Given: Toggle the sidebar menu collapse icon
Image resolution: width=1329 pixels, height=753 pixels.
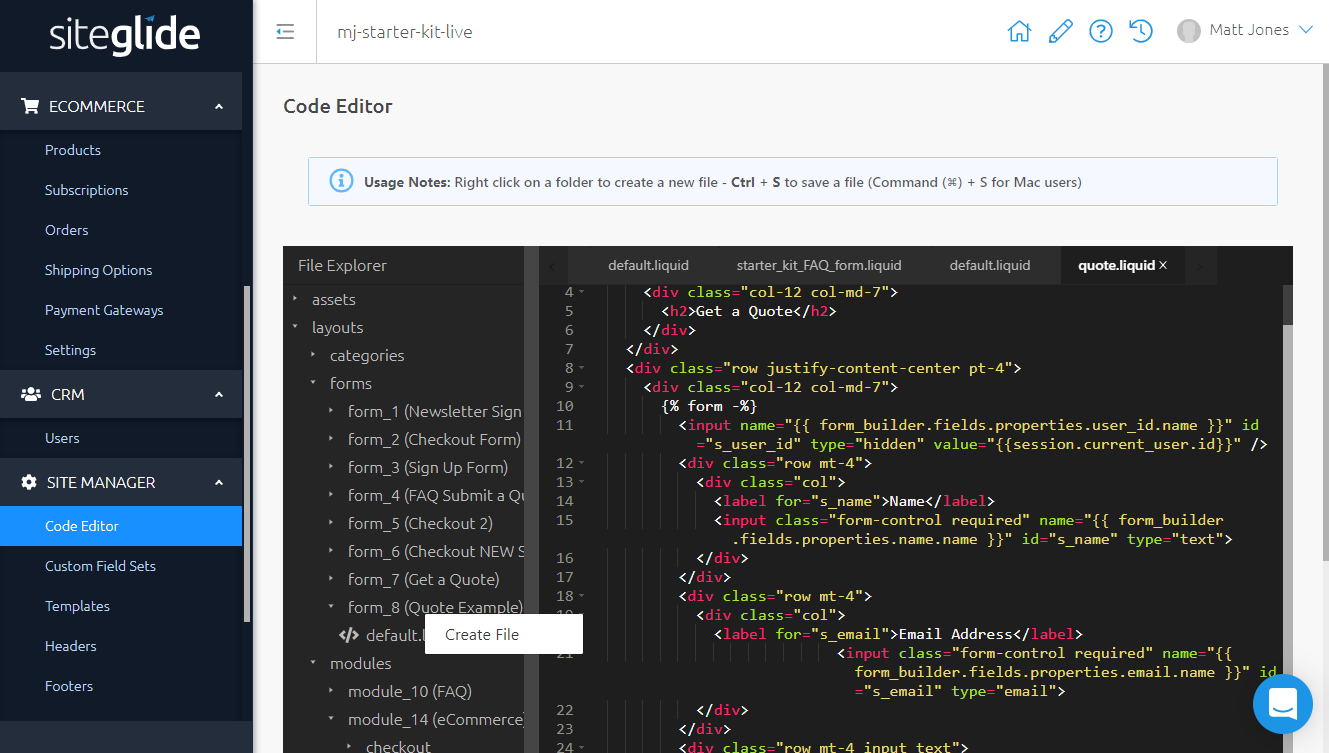Looking at the screenshot, I should coord(285,32).
